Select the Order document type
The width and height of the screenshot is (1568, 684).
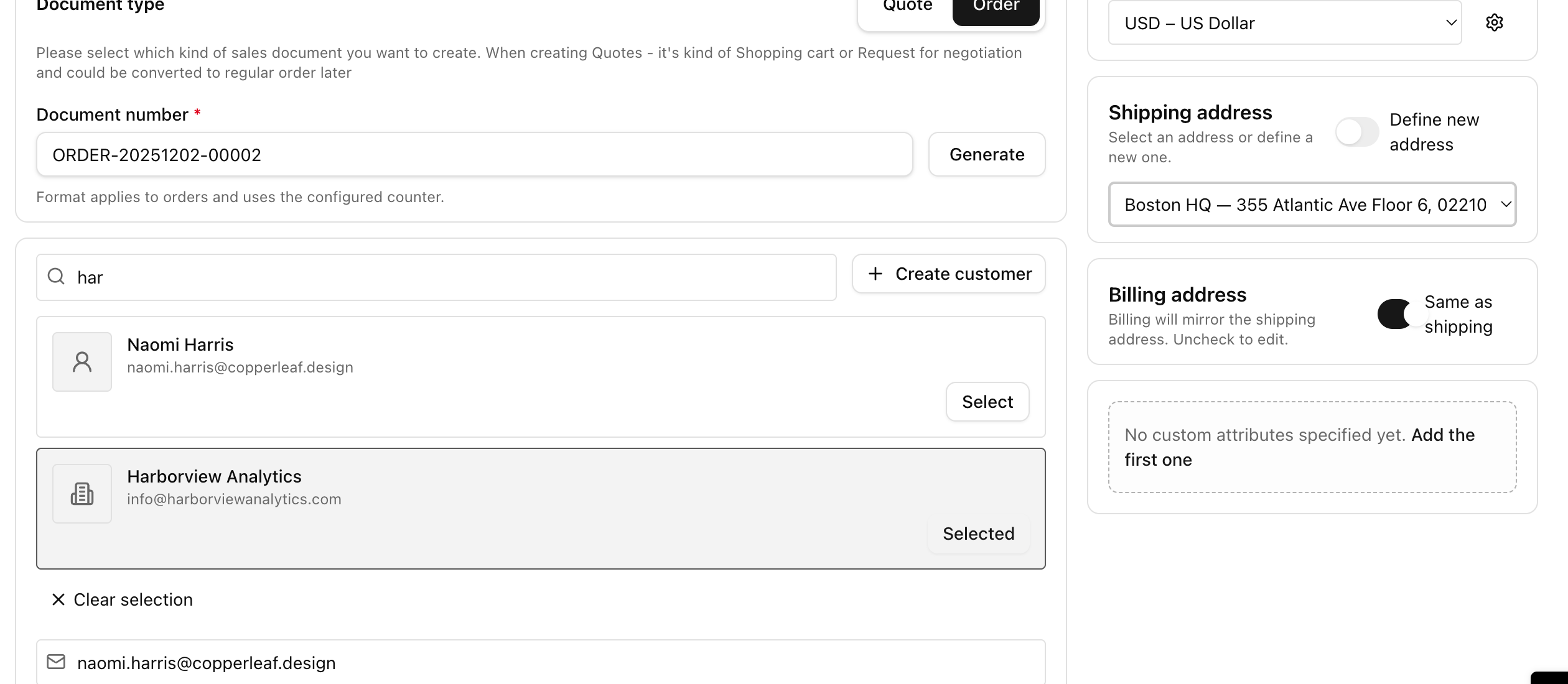pyautogui.click(x=995, y=6)
